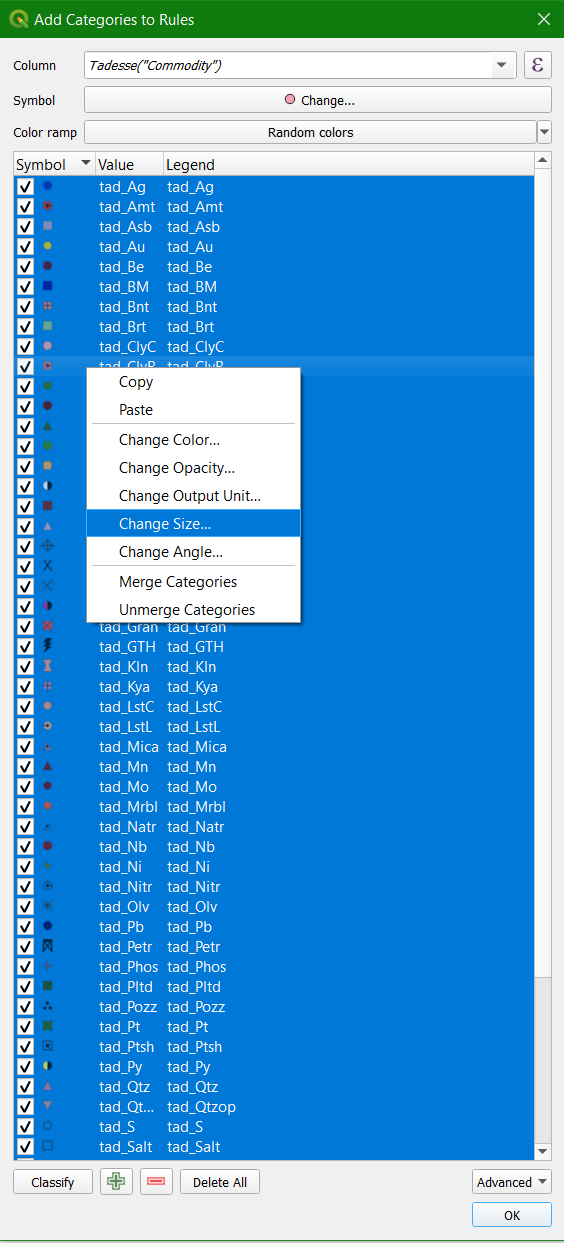Select the tad_Kln hourglass symbol icon

47,666
